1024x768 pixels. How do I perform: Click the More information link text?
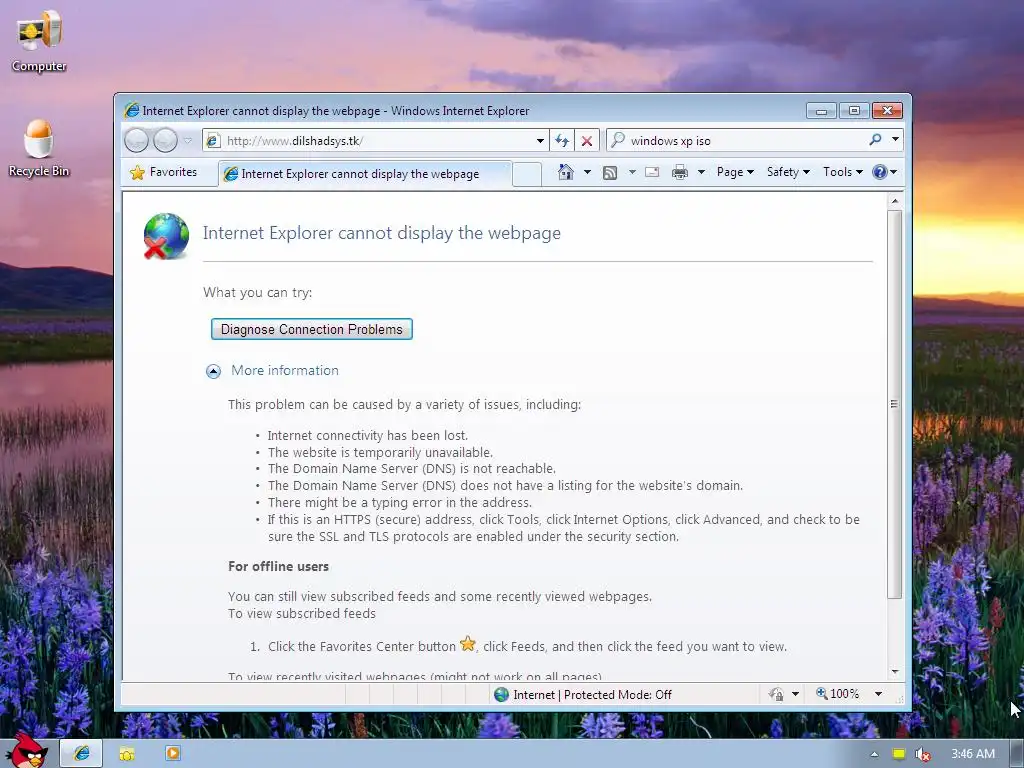[285, 370]
